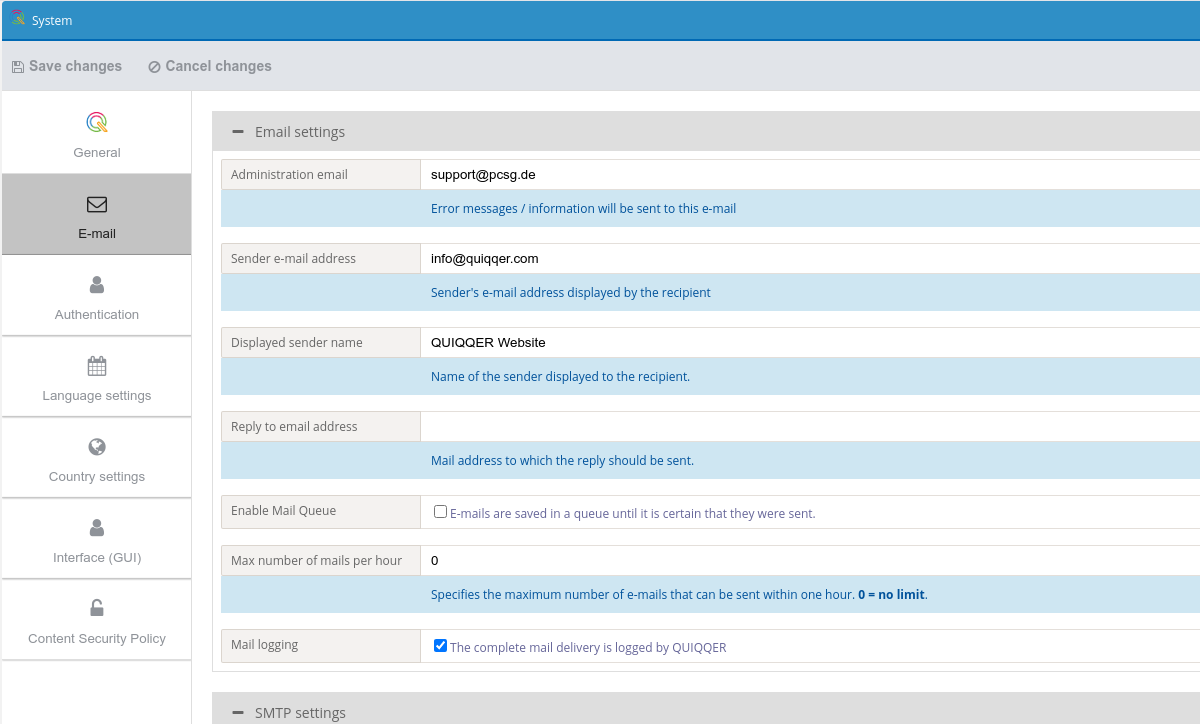Click the E-mail envelope icon
The height and width of the screenshot is (724, 1200).
click(97, 205)
